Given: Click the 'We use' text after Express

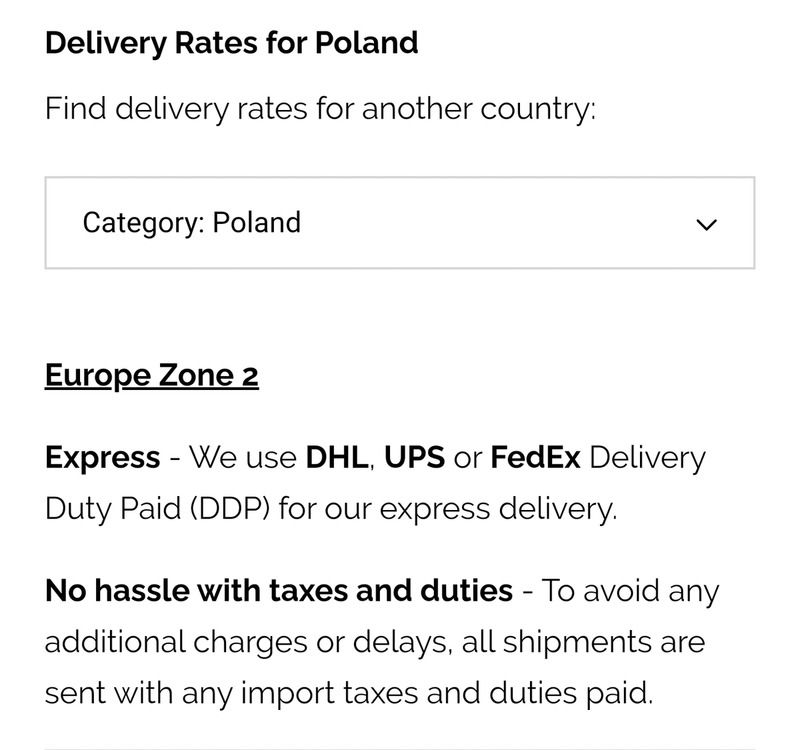Looking at the screenshot, I should click(x=242, y=458).
